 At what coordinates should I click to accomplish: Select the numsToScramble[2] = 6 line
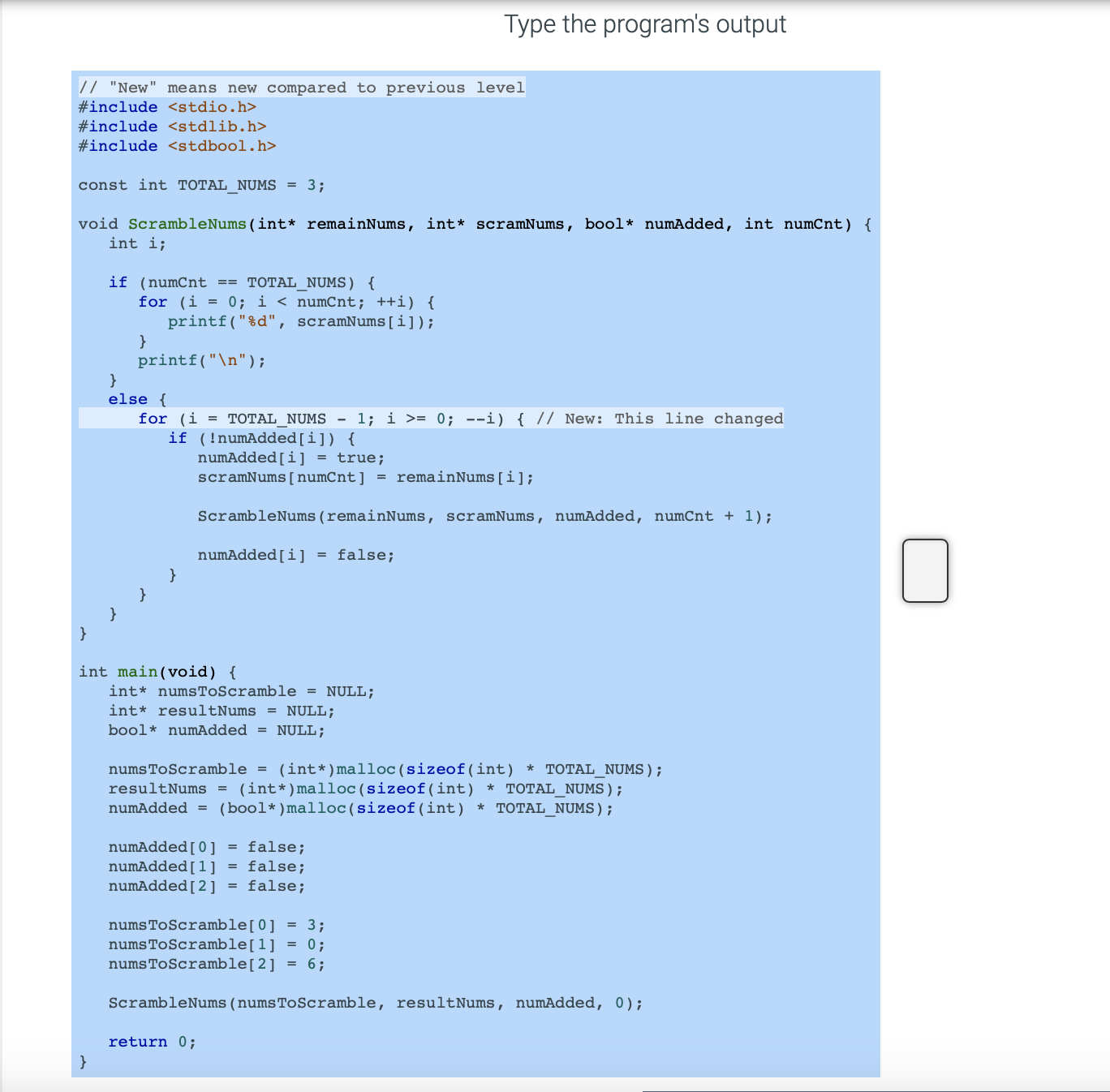click(216, 963)
